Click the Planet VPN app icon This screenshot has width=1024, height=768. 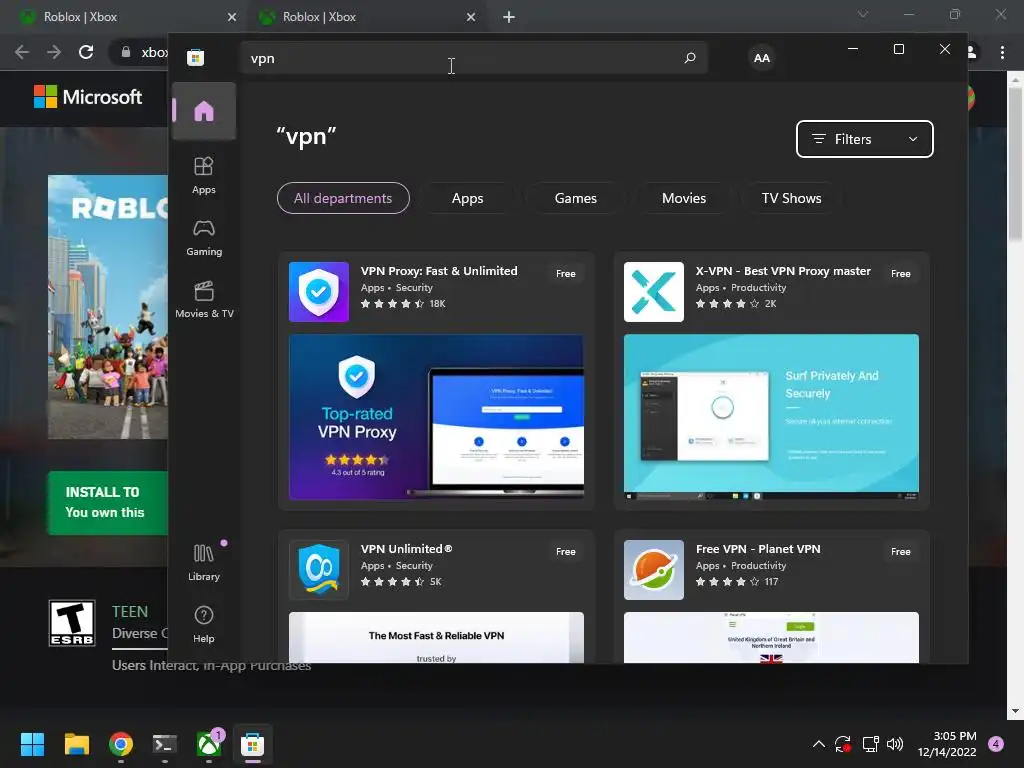(x=654, y=570)
